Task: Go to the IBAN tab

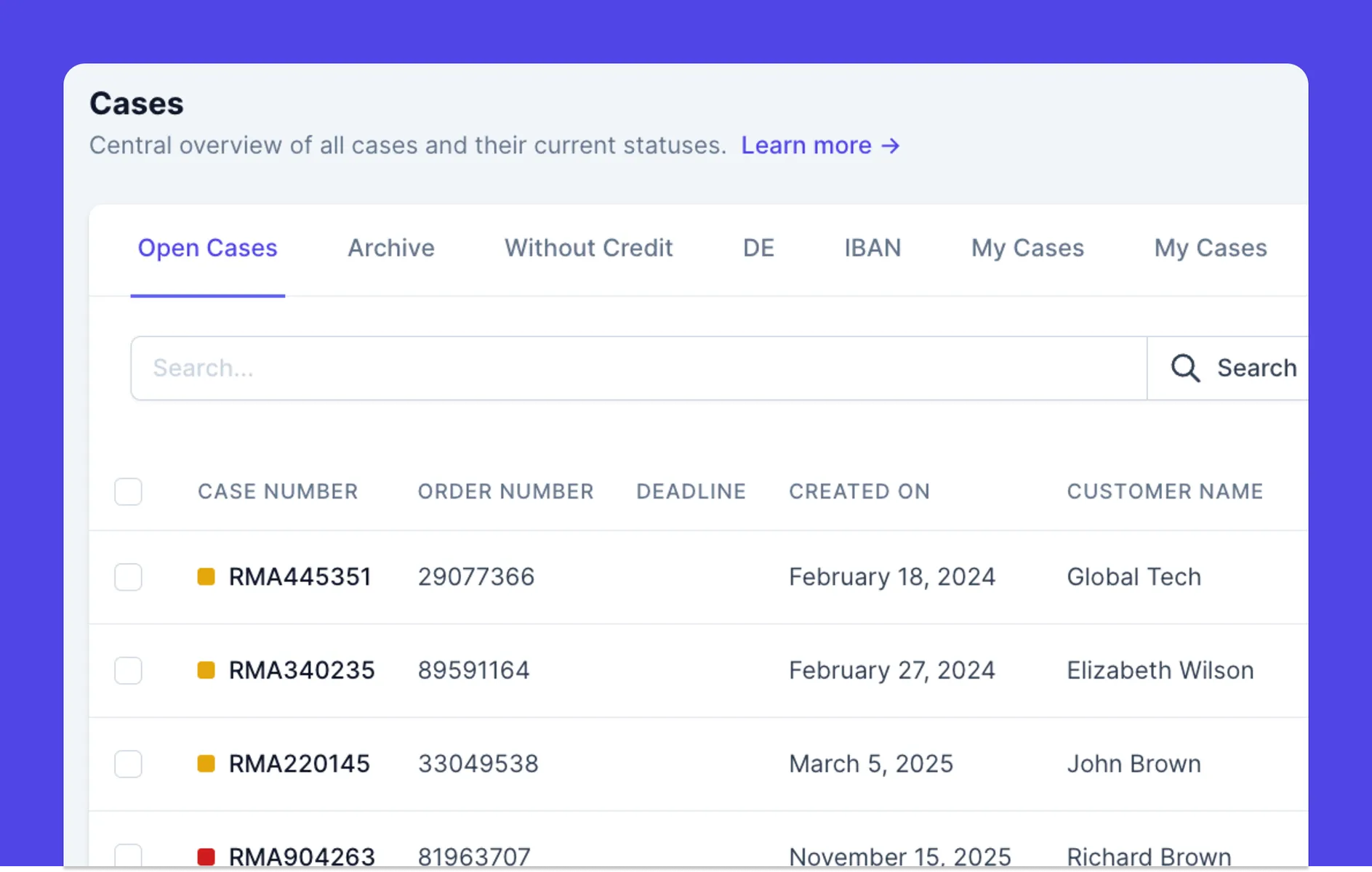Action: pos(872,249)
